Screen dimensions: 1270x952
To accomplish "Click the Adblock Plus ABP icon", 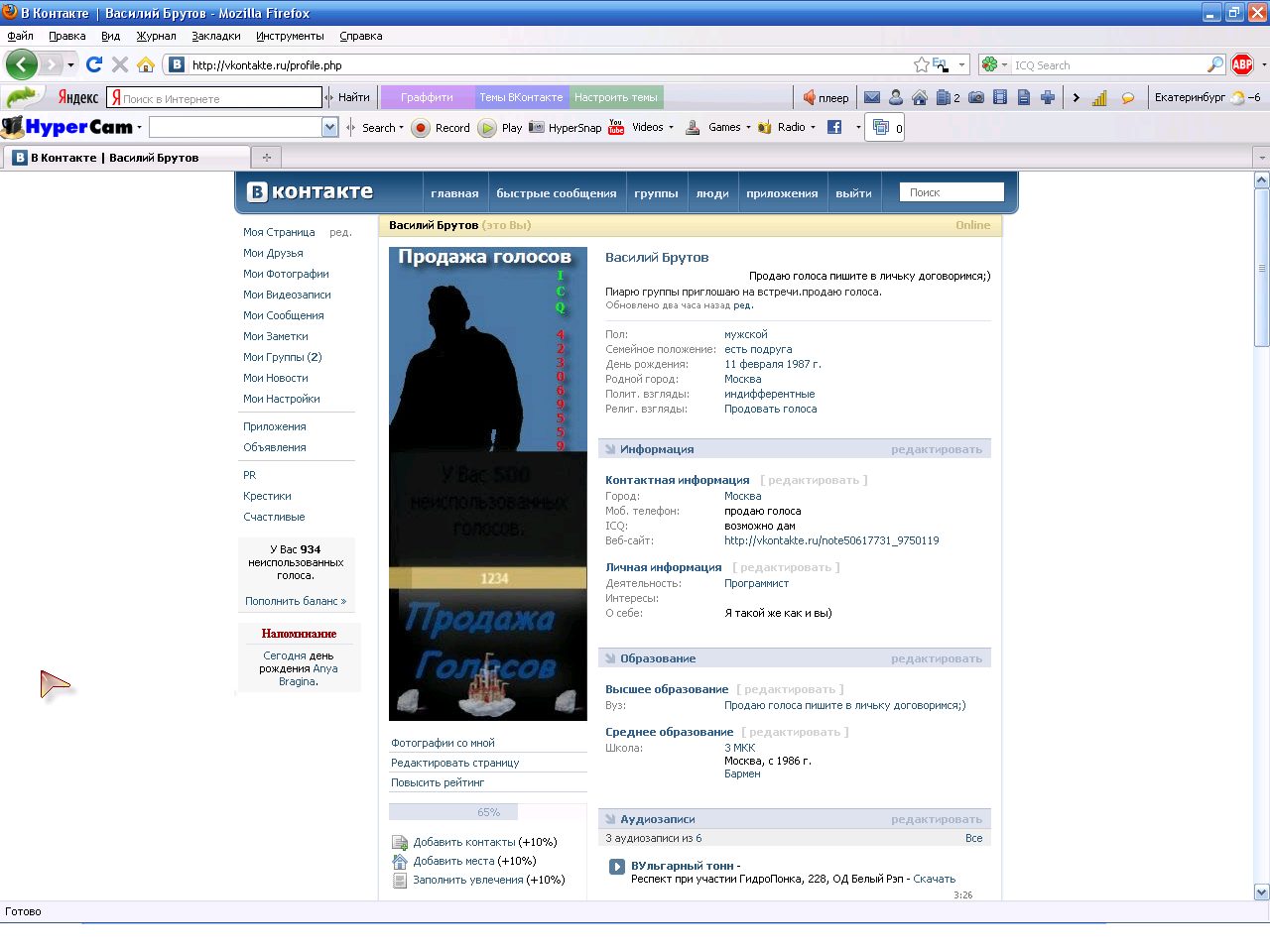I will coord(1242,64).
